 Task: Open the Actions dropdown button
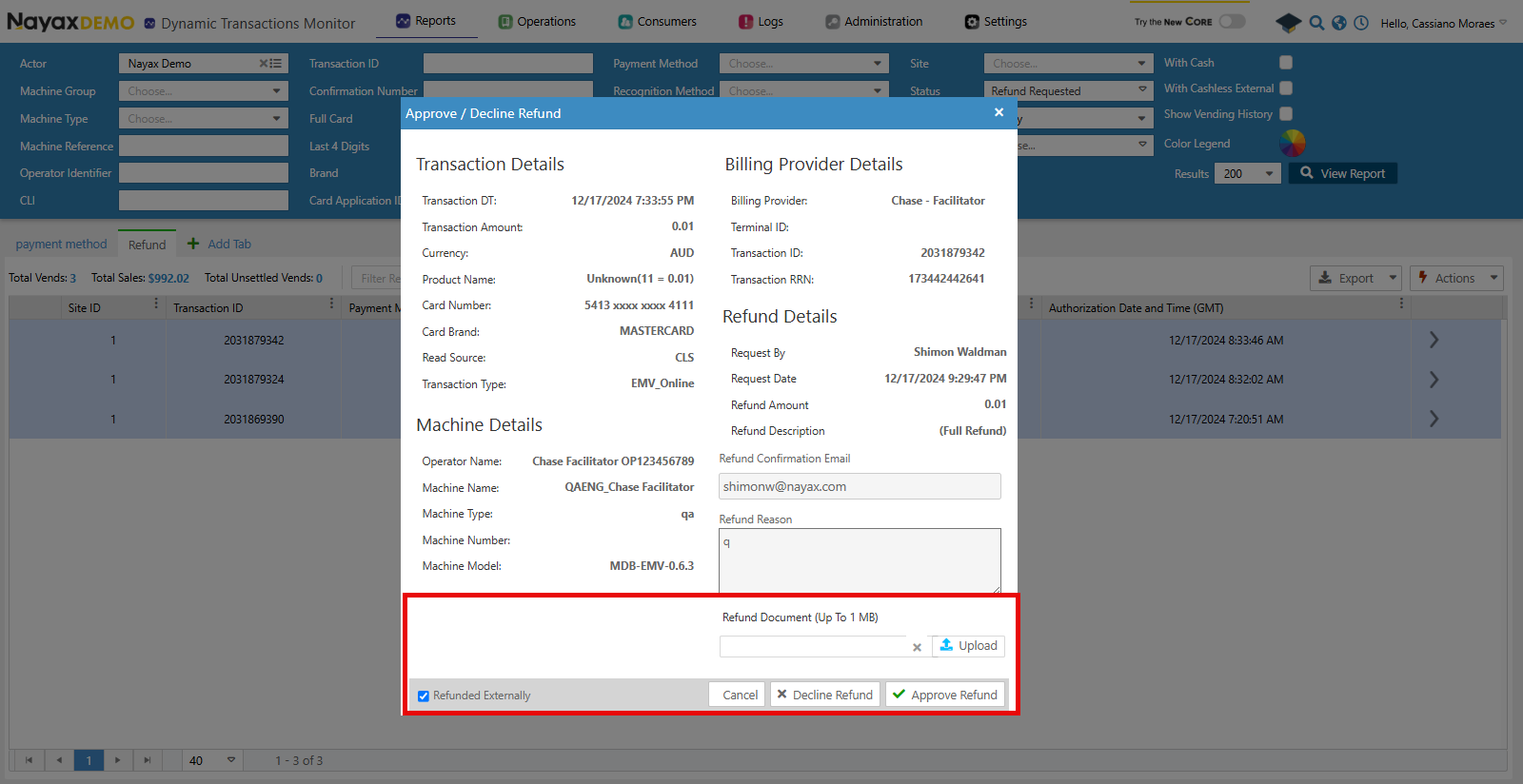point(1456,278)
